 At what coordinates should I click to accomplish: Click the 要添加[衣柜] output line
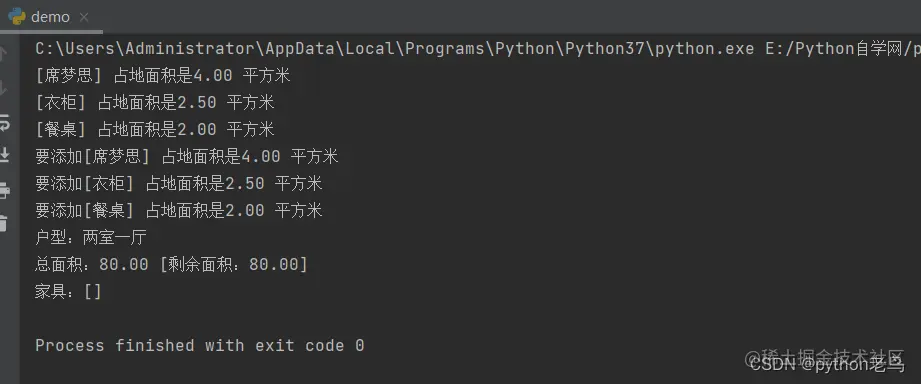pos(179,184)
